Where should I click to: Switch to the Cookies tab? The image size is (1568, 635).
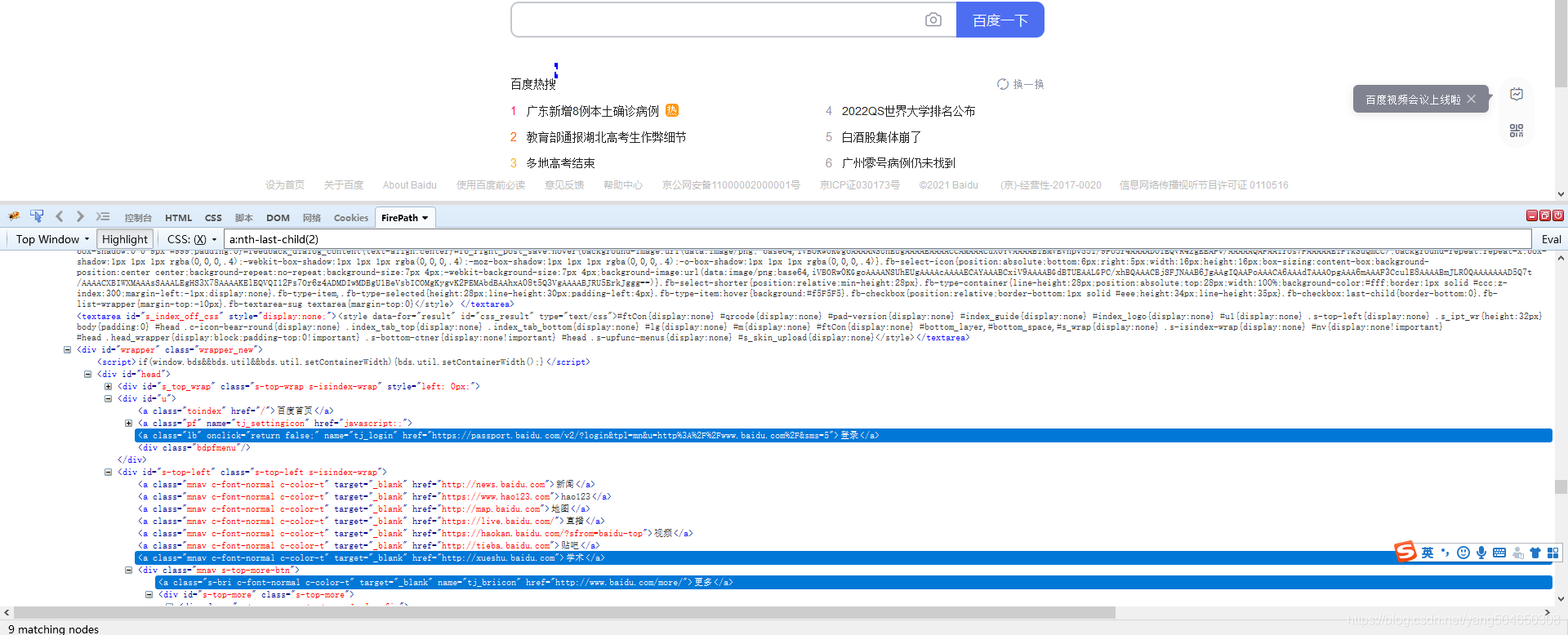351,218
